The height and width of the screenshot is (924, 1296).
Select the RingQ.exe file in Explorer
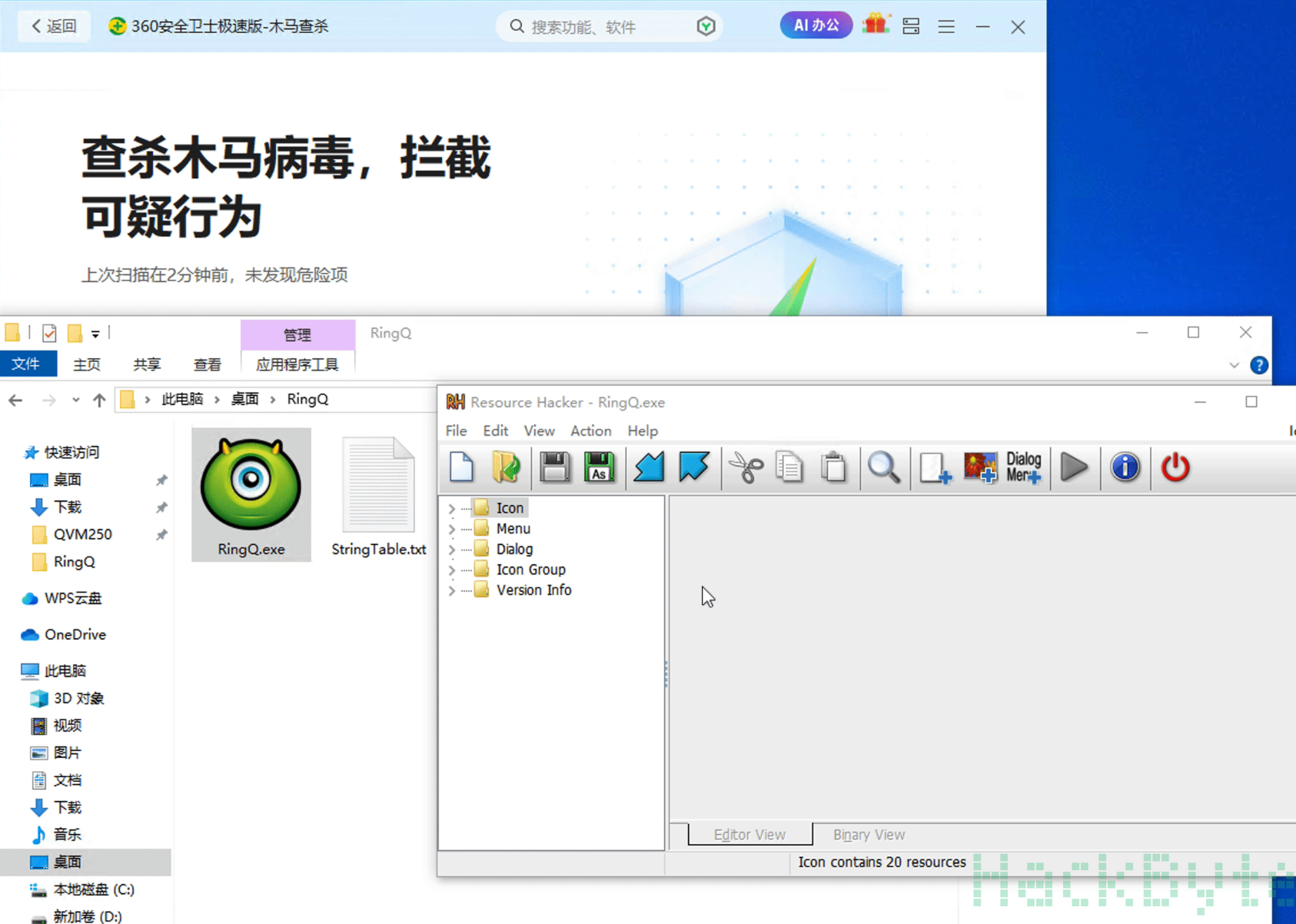pos(251,495)
